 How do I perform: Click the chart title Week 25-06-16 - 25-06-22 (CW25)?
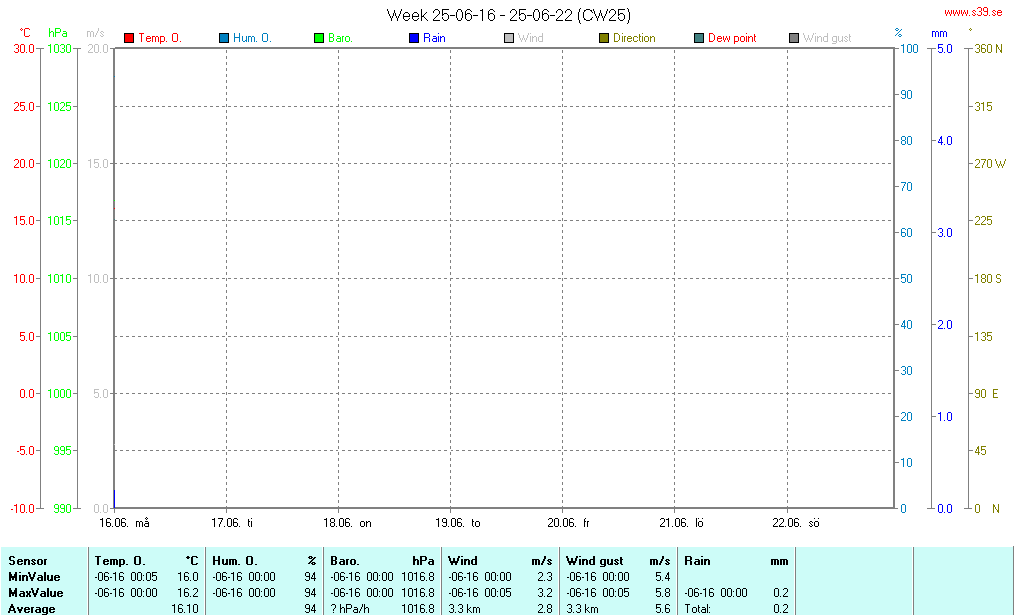[x=508, y=15]
